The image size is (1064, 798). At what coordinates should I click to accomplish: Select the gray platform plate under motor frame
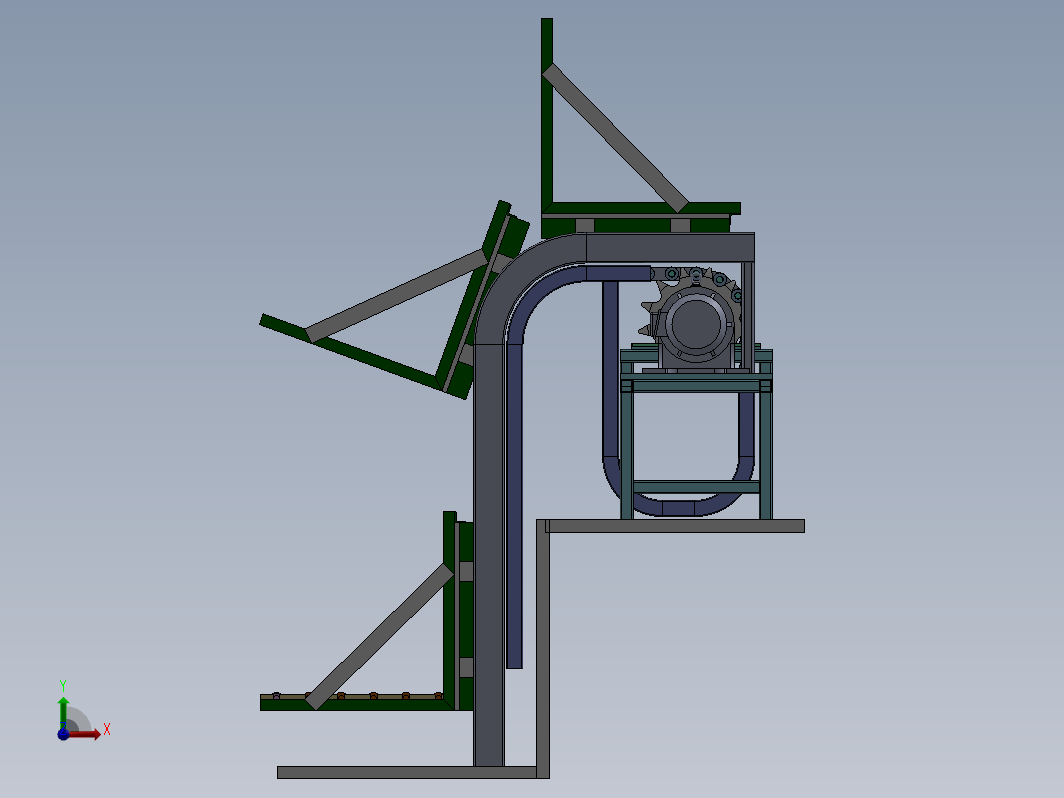675,526
